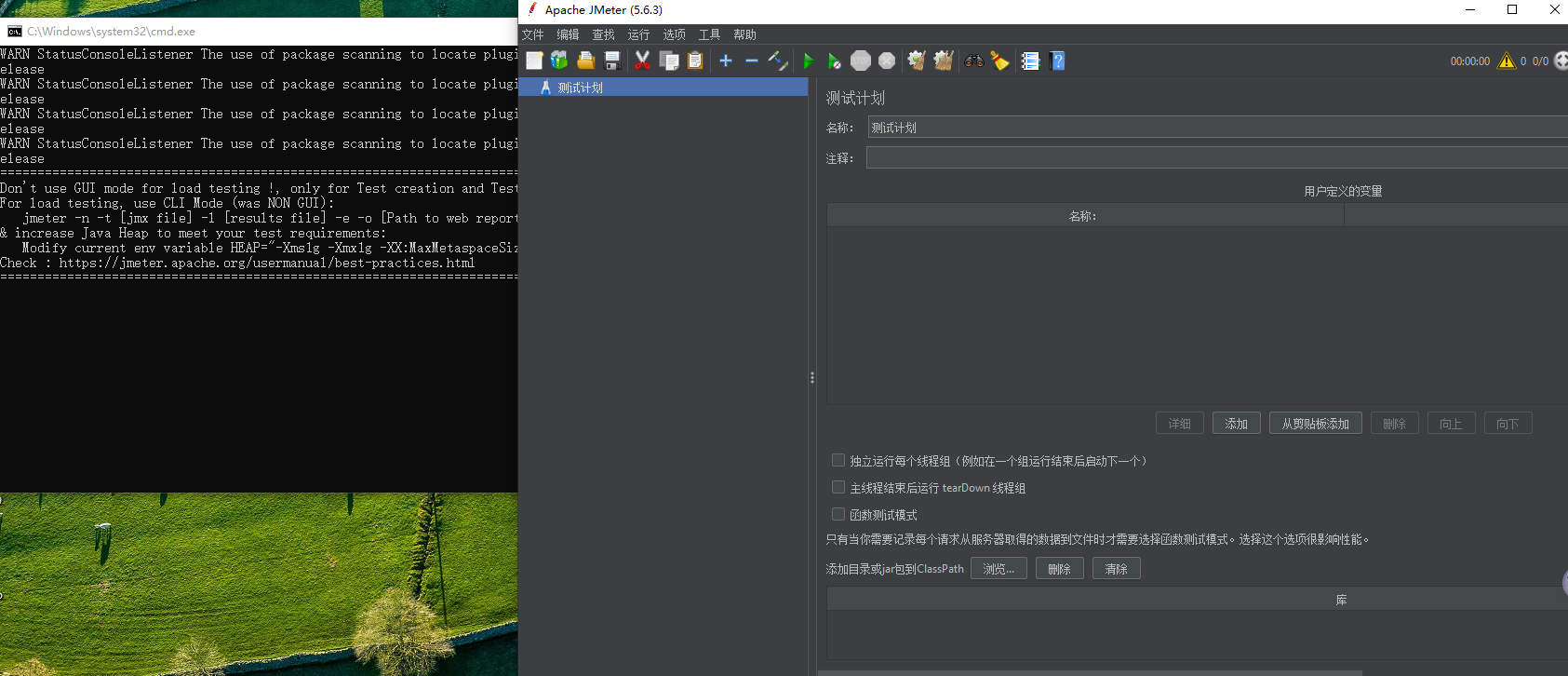Click the Clear icon with single broom

coord(917,61)
